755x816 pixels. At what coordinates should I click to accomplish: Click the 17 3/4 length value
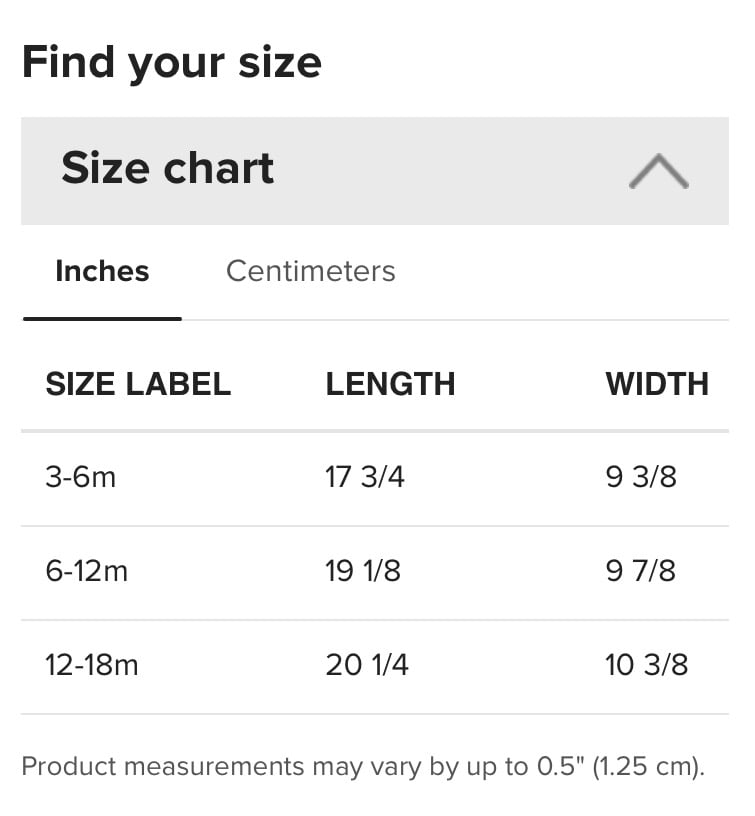(x=365, y=477)
